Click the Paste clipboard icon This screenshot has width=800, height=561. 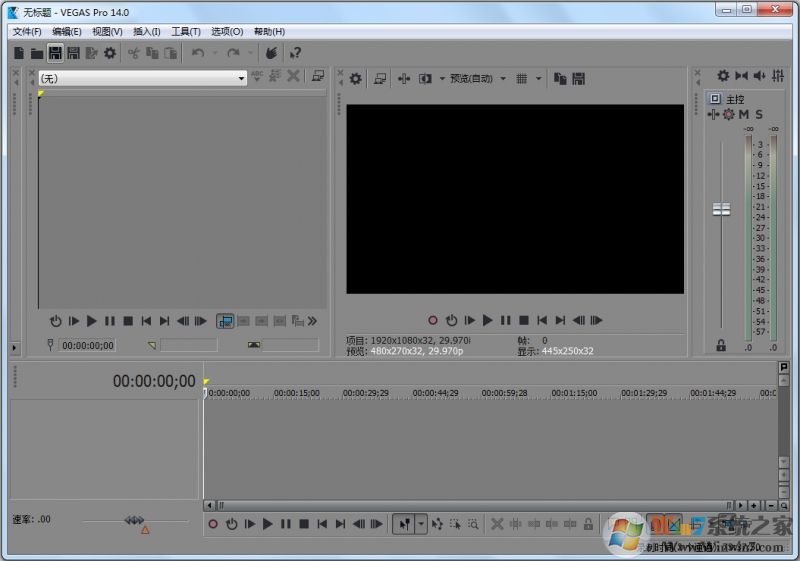(x=170, y=53)
